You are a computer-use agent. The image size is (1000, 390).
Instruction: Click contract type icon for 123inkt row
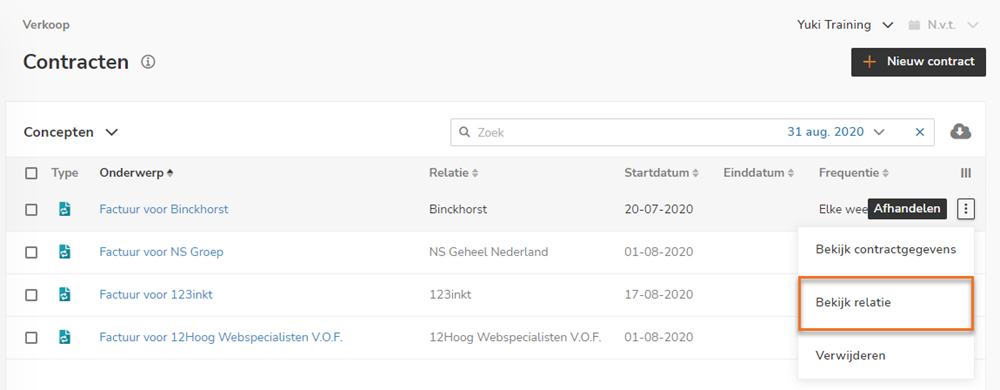click(x=64, y=294)
